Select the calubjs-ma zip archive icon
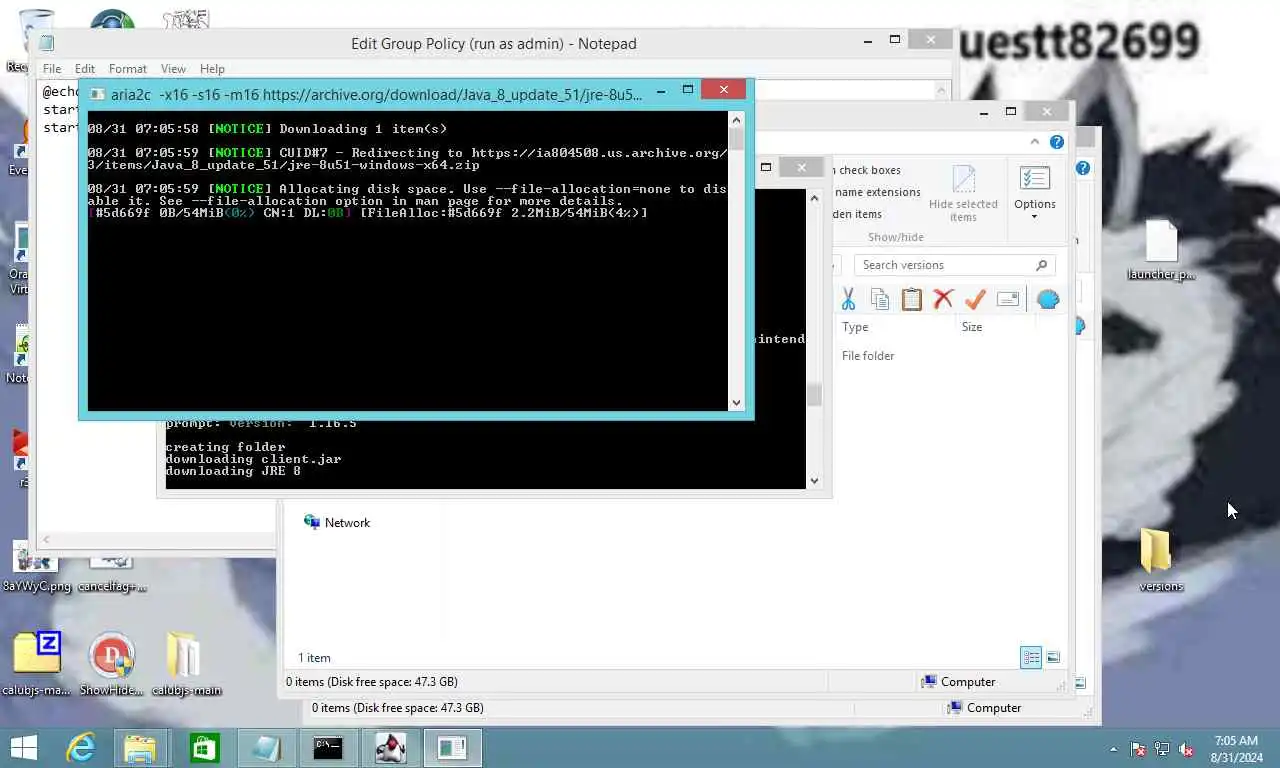 click(36, 663)
